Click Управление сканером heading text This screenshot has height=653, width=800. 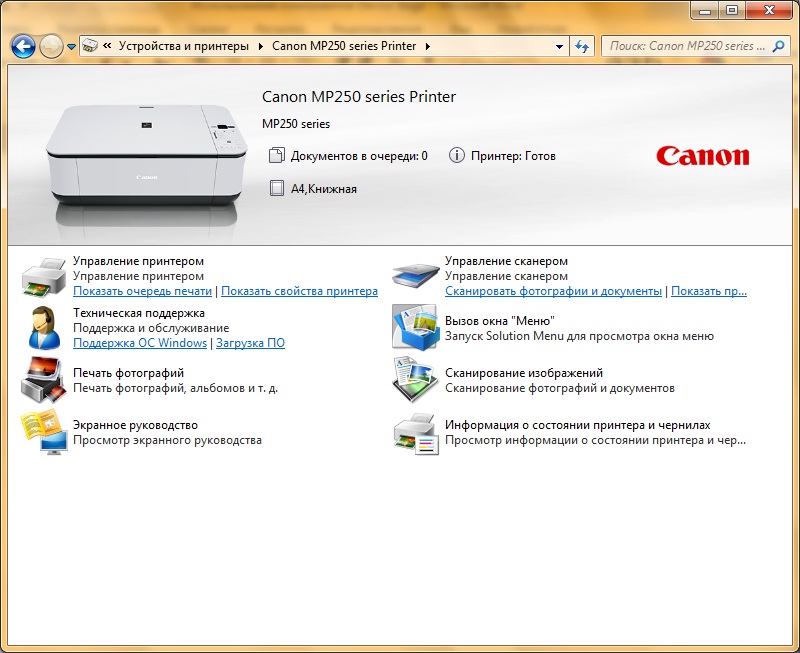(x=506, y=261)
